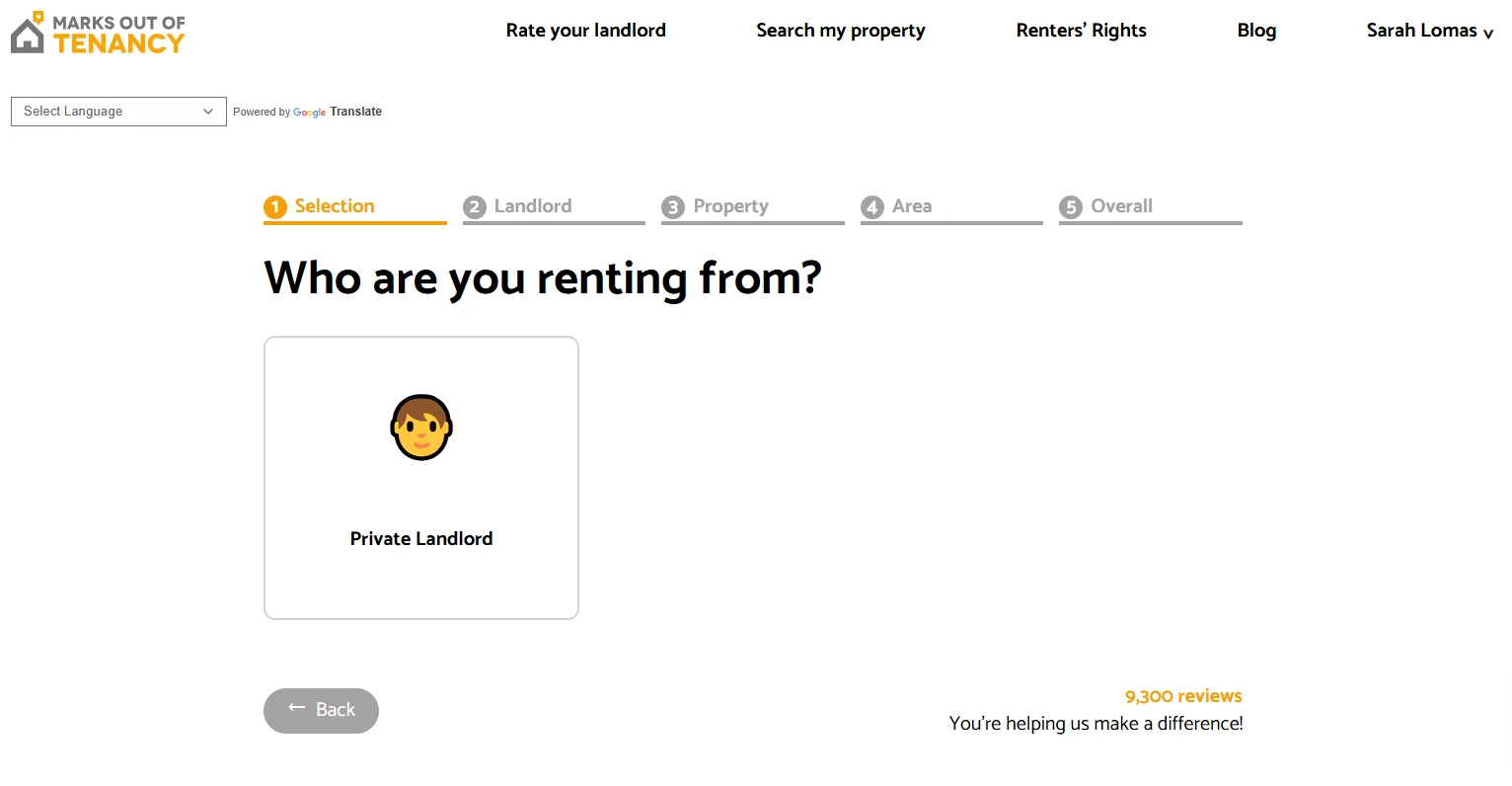Open Rate your landlord menu item
This screenshot has width=1512, height=786.
pos(585,31)
